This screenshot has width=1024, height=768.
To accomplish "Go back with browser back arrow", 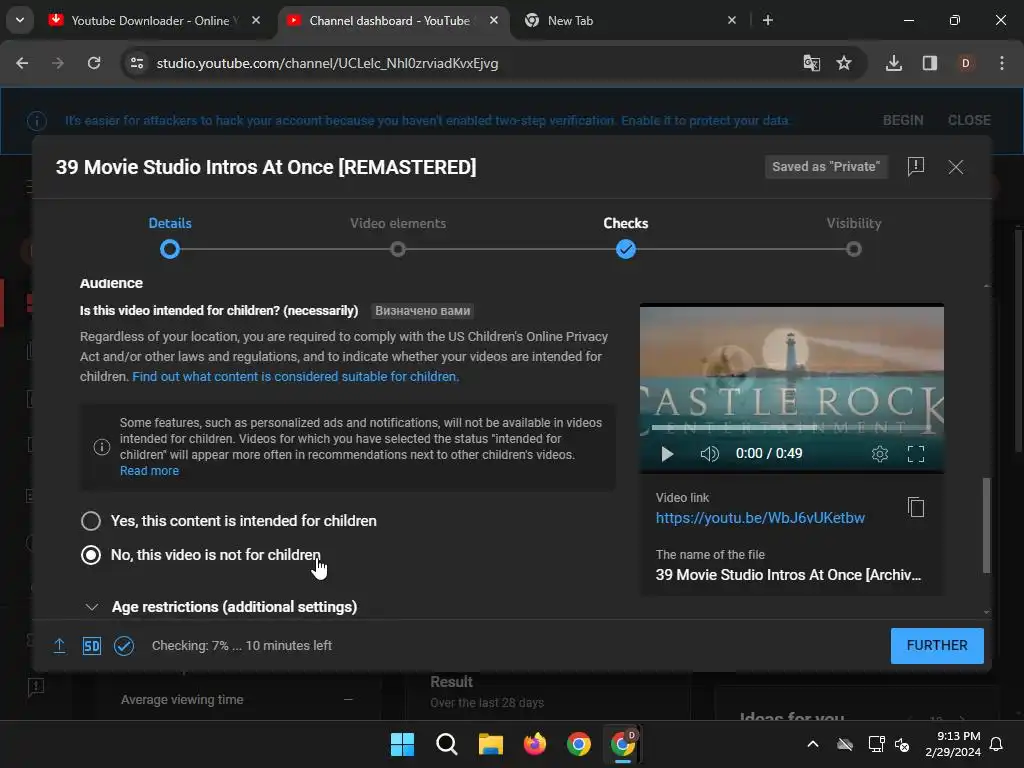I will click(22, 63).
